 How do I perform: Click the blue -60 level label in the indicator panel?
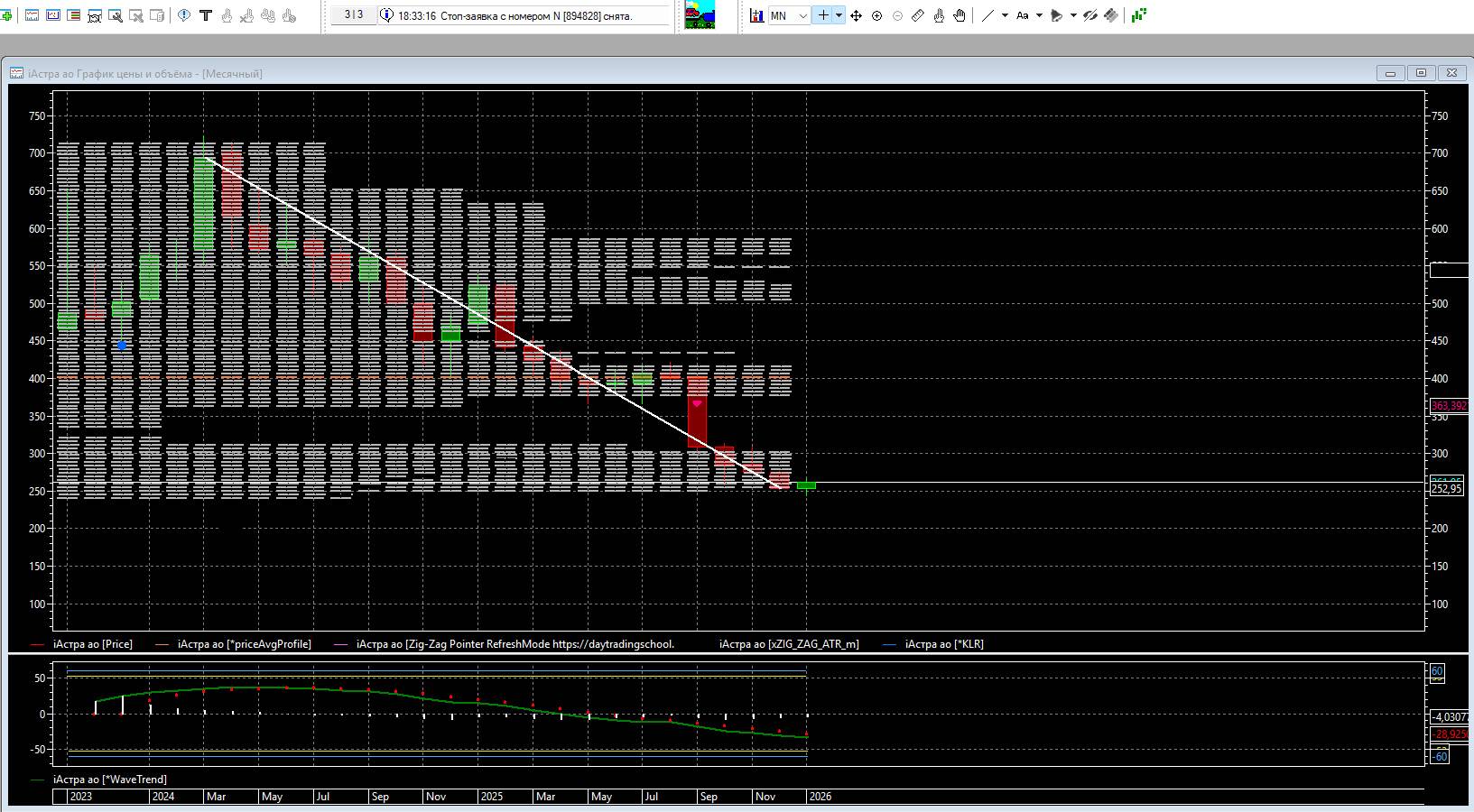point(1440,756)
